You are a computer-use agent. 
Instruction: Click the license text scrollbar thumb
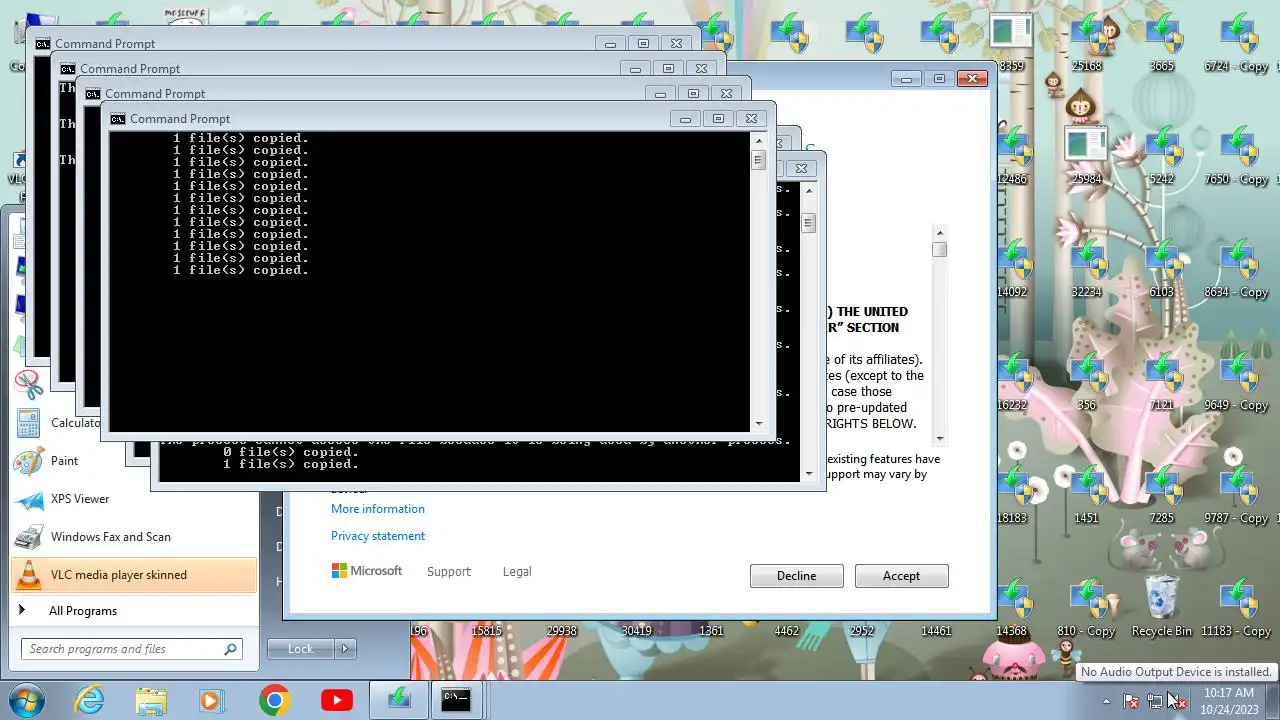pos(939,250)
